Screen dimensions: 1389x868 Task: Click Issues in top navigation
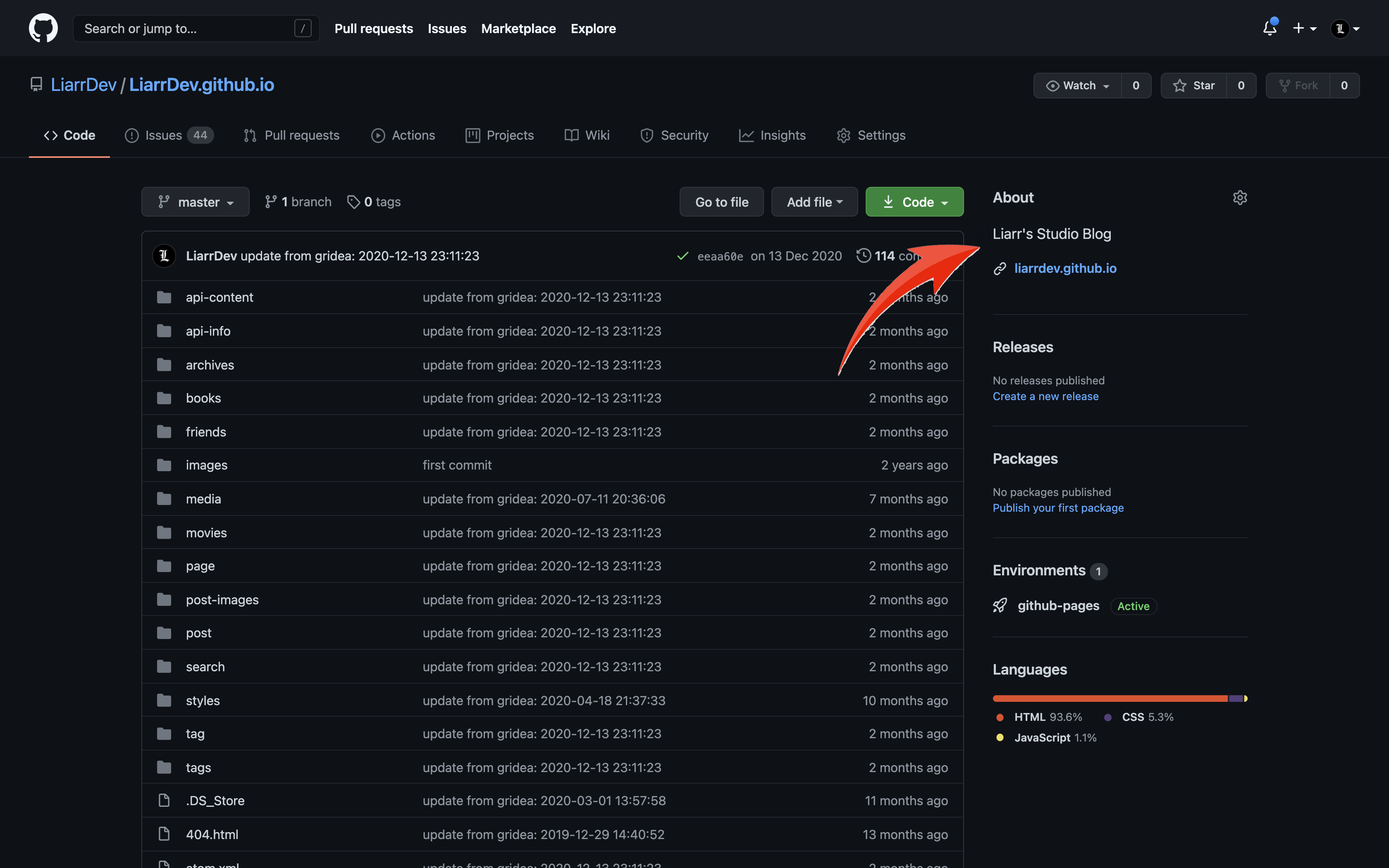click(446, 28)
